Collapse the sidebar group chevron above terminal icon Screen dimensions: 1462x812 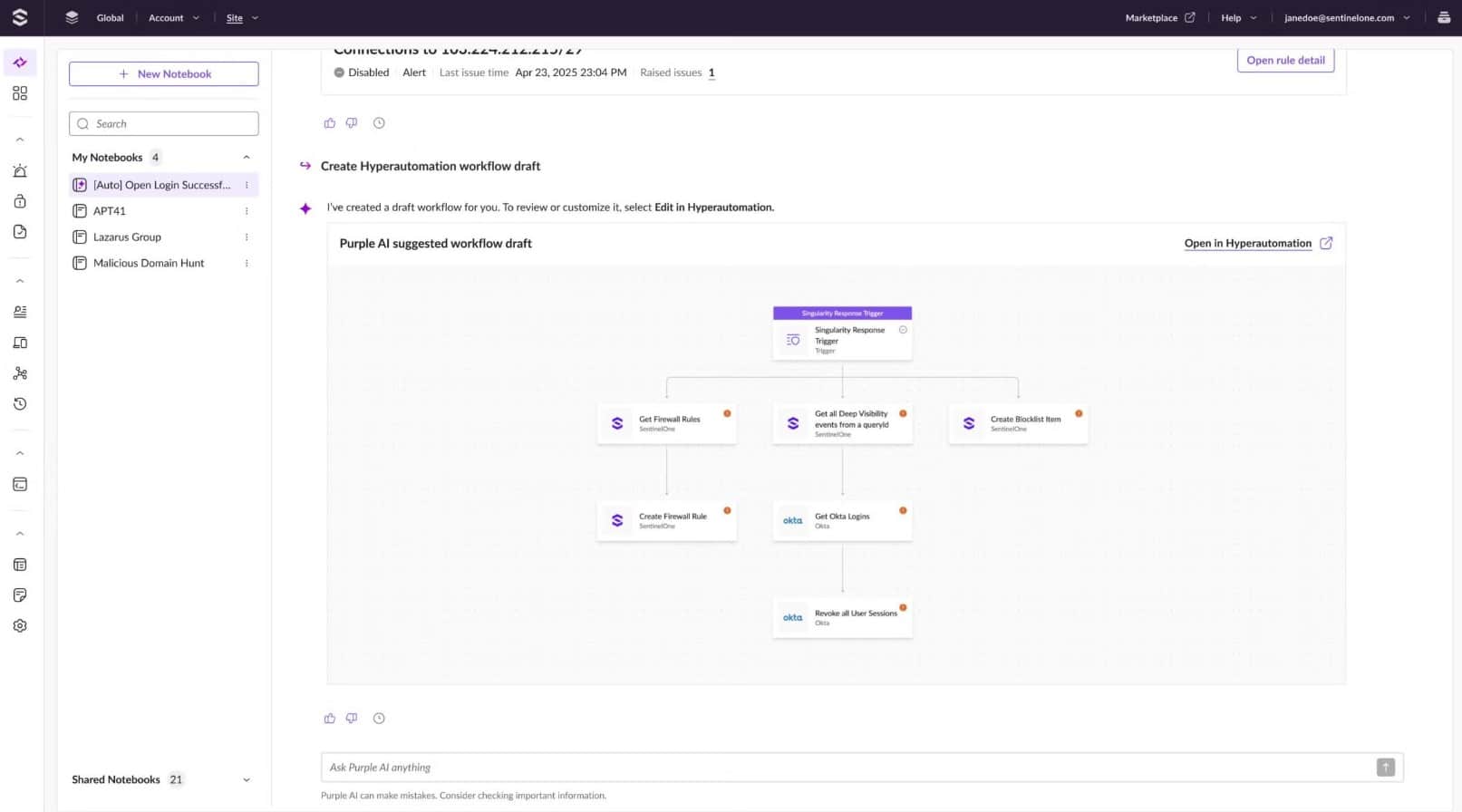point(20,453)
